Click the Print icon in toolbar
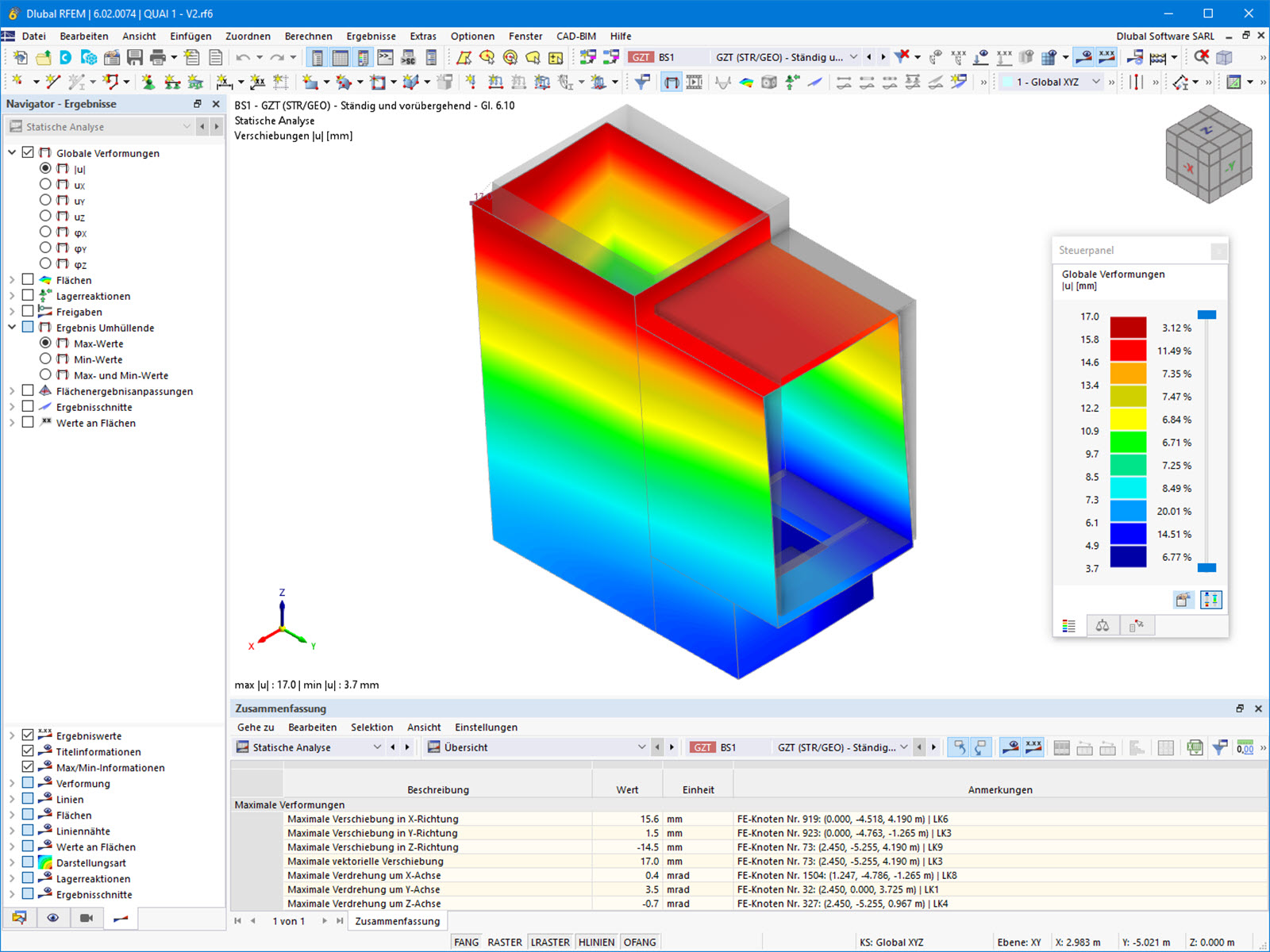Viewport: 1270px width, 952px height. pos(158,57)
